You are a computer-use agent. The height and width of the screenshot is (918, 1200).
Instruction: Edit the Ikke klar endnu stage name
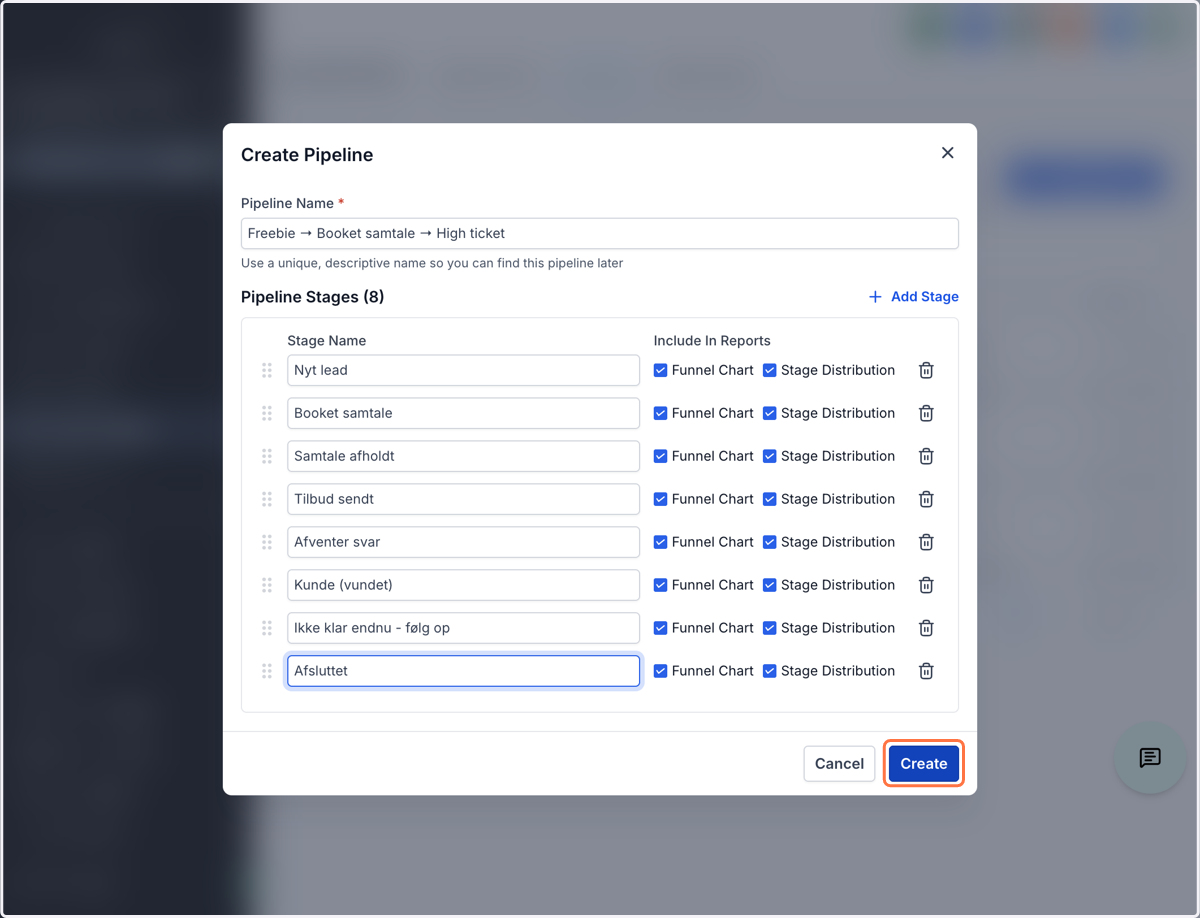click(463, 628)
